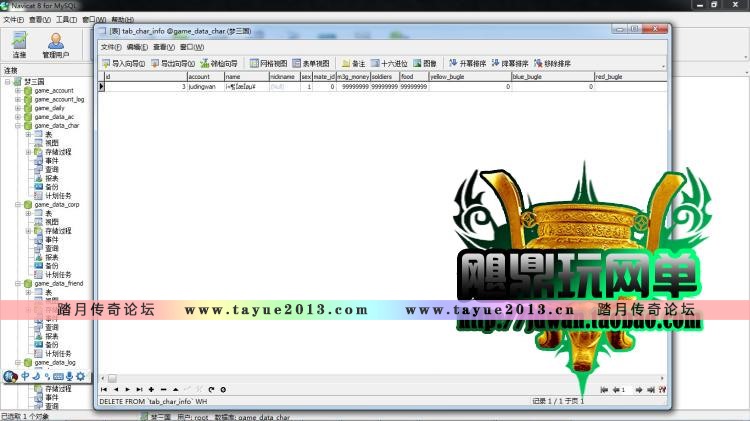Toggle the IME Chinese input mode icon
The image size is (750, 421).
[x=25, y=377]
